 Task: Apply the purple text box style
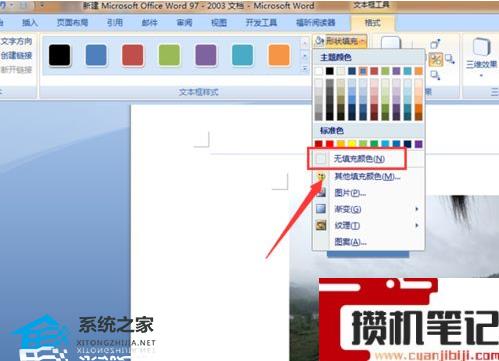(206, 55)
